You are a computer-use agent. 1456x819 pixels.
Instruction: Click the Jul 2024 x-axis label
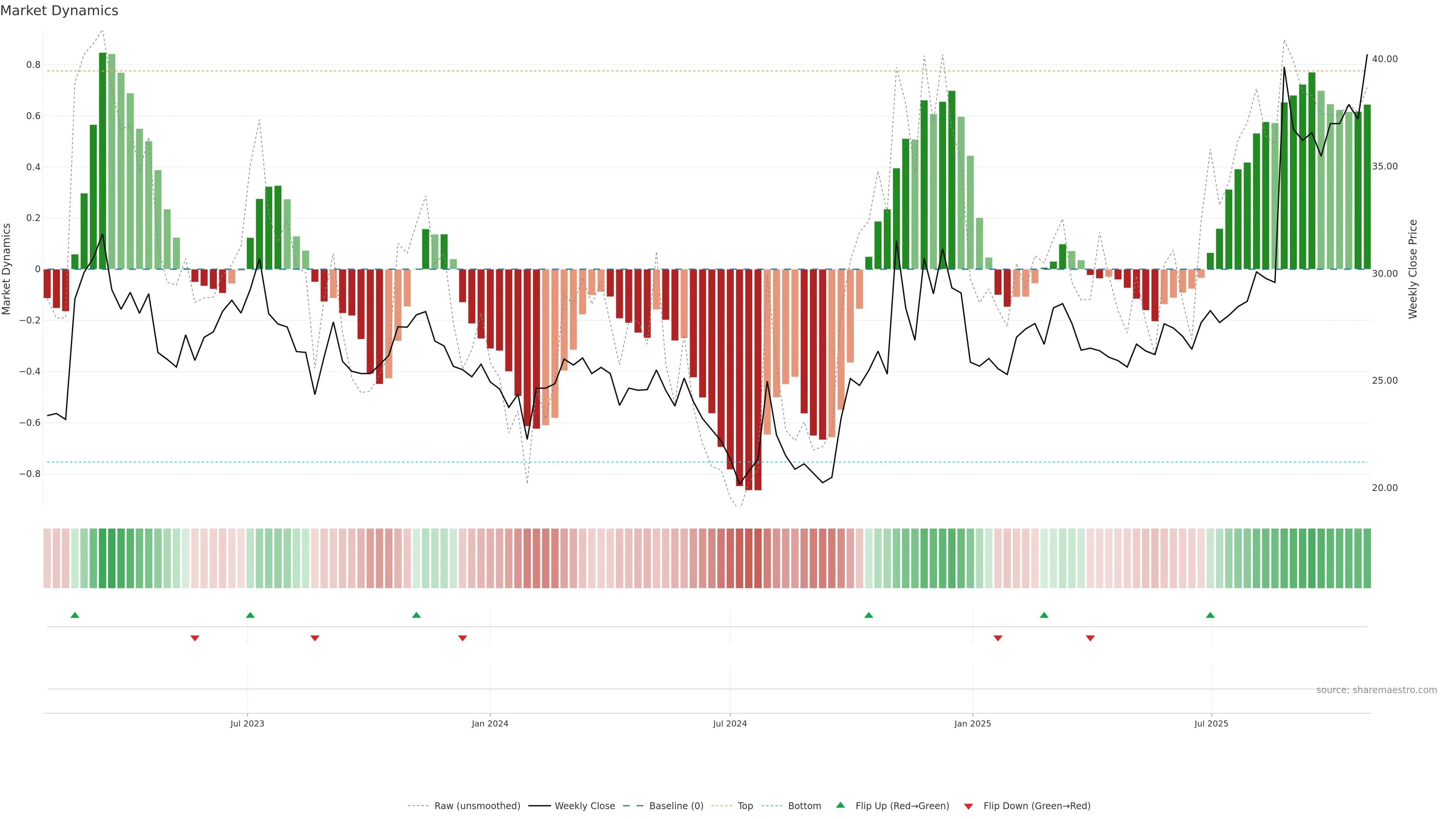tap(730, 723)
